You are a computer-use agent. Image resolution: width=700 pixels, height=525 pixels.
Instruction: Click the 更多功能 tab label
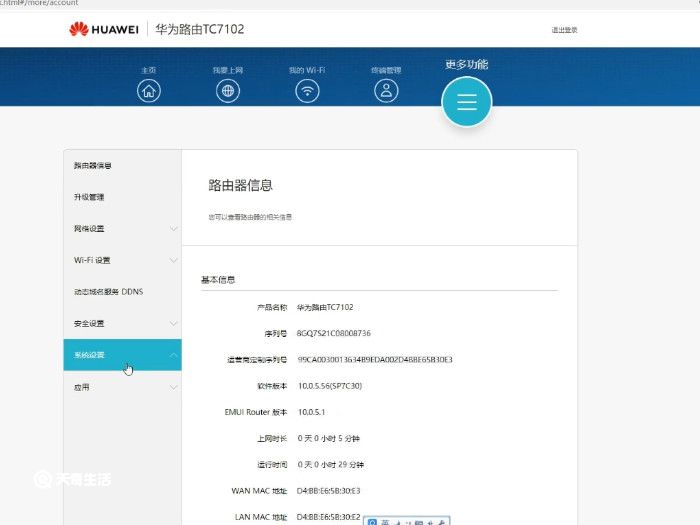(467, 64)
